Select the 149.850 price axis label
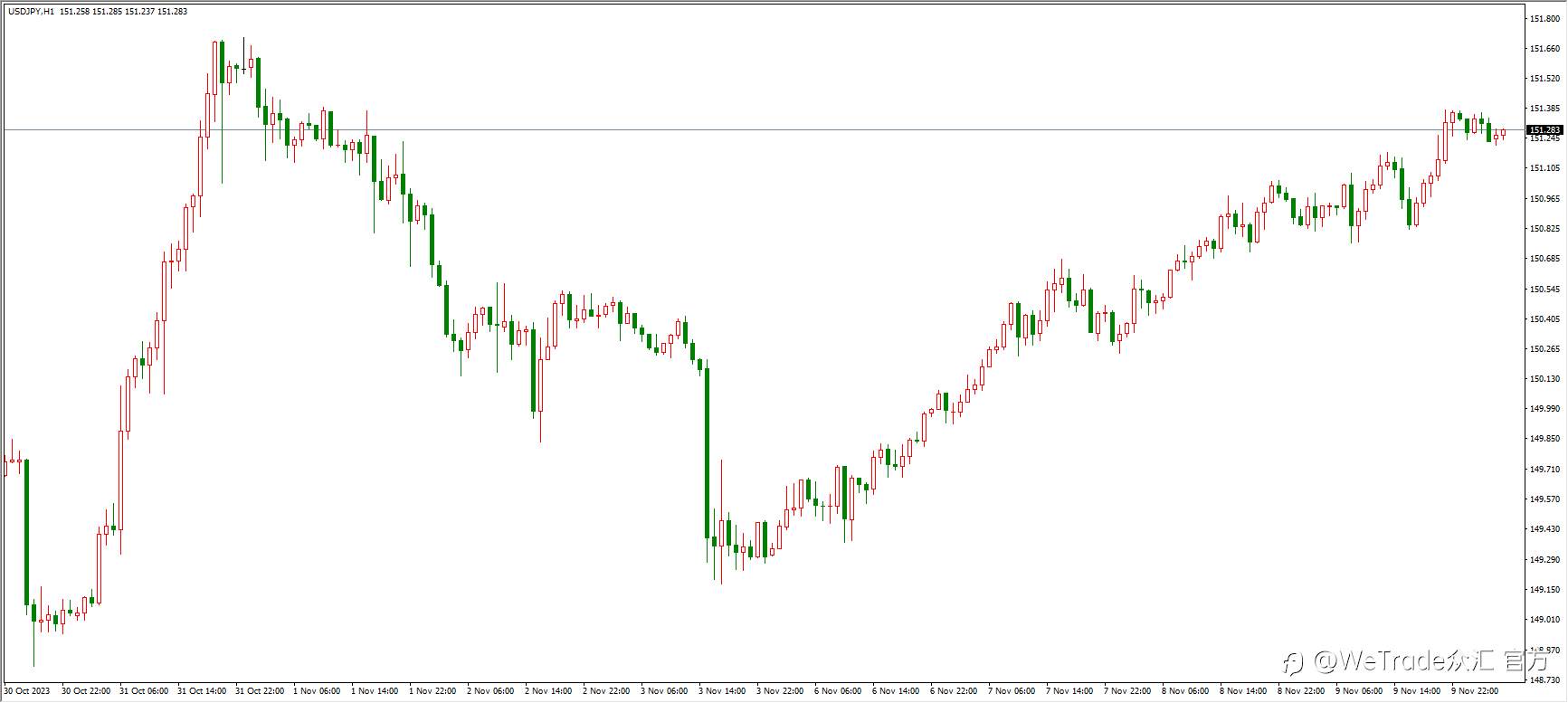Screen dimensions: 1568x703 tap(1544, 439)
